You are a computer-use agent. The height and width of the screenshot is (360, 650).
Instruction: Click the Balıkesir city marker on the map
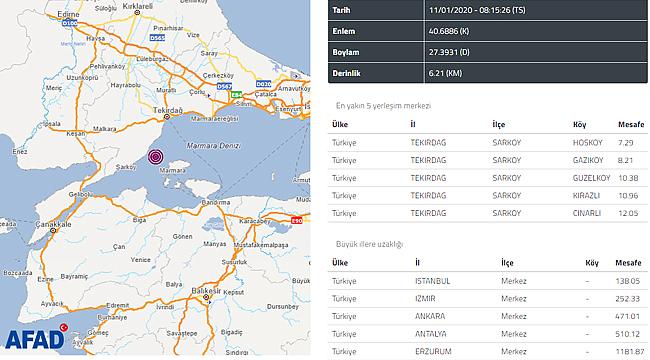pos(206,297)
